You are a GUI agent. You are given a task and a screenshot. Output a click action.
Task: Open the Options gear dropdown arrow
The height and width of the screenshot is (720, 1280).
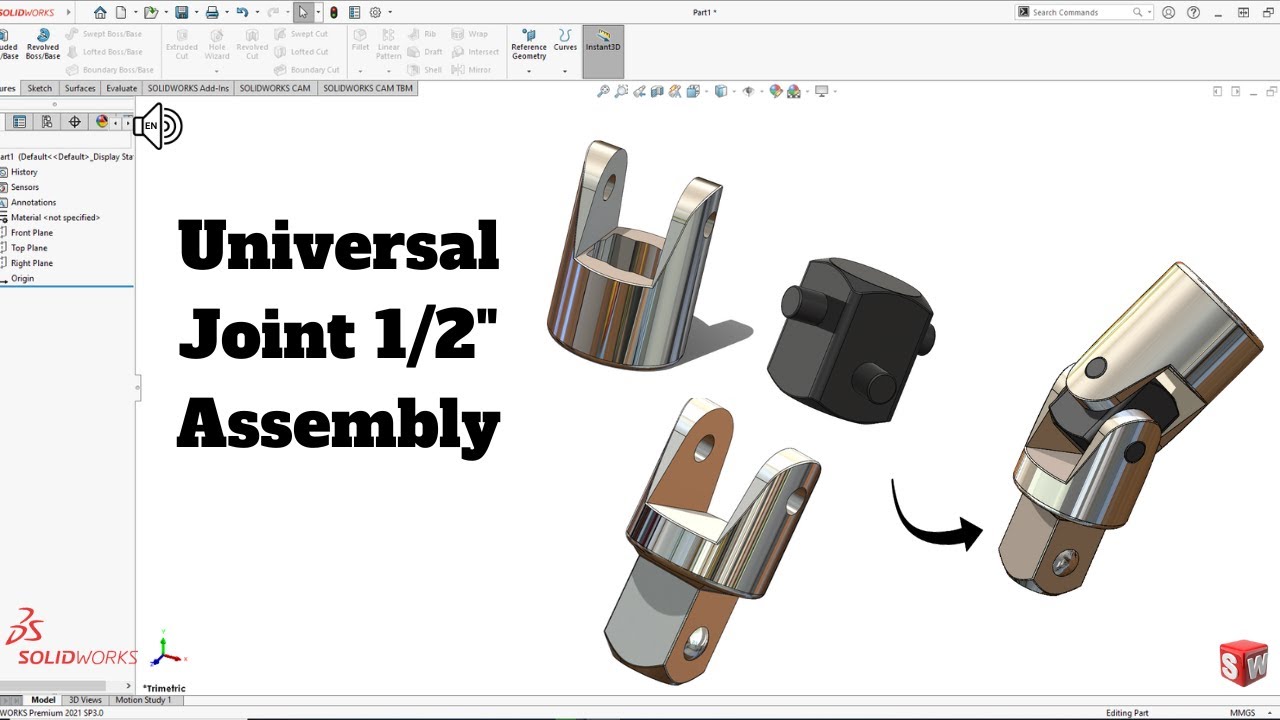pyautogui.click(x=389, y=12)
